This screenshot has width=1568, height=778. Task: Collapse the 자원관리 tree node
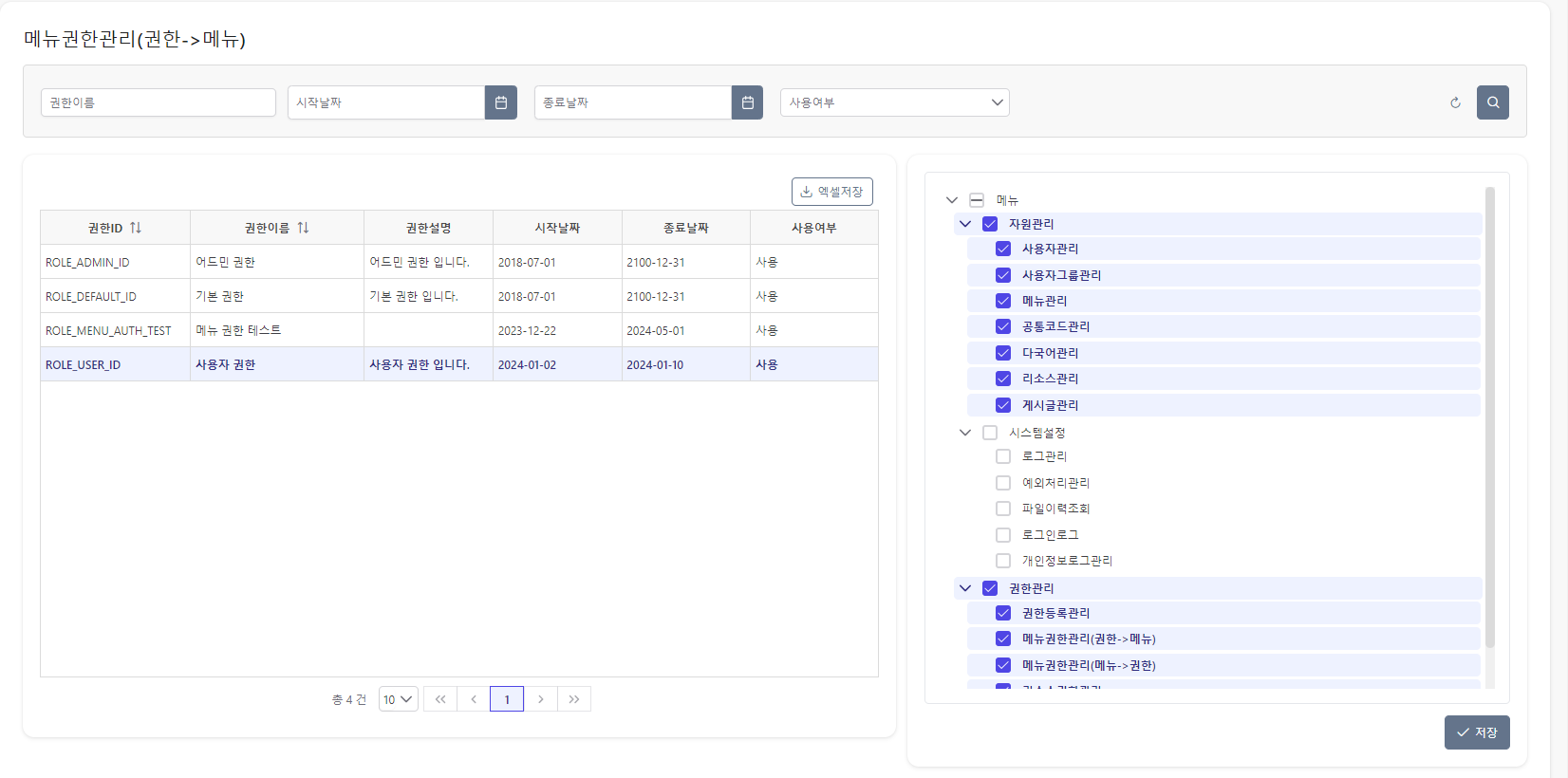pos(965,224)
